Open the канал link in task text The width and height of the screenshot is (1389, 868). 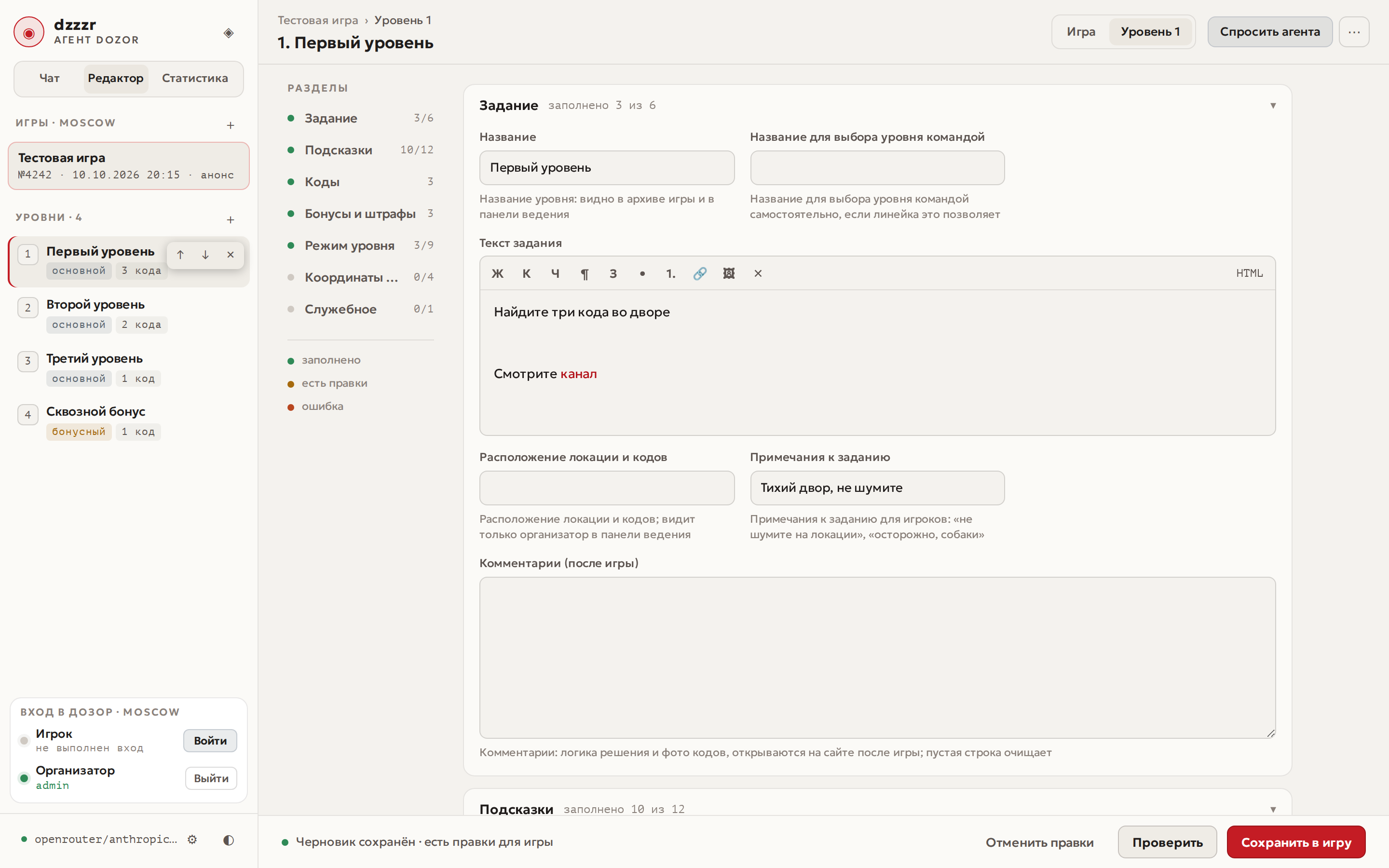[x=578, y=374]
